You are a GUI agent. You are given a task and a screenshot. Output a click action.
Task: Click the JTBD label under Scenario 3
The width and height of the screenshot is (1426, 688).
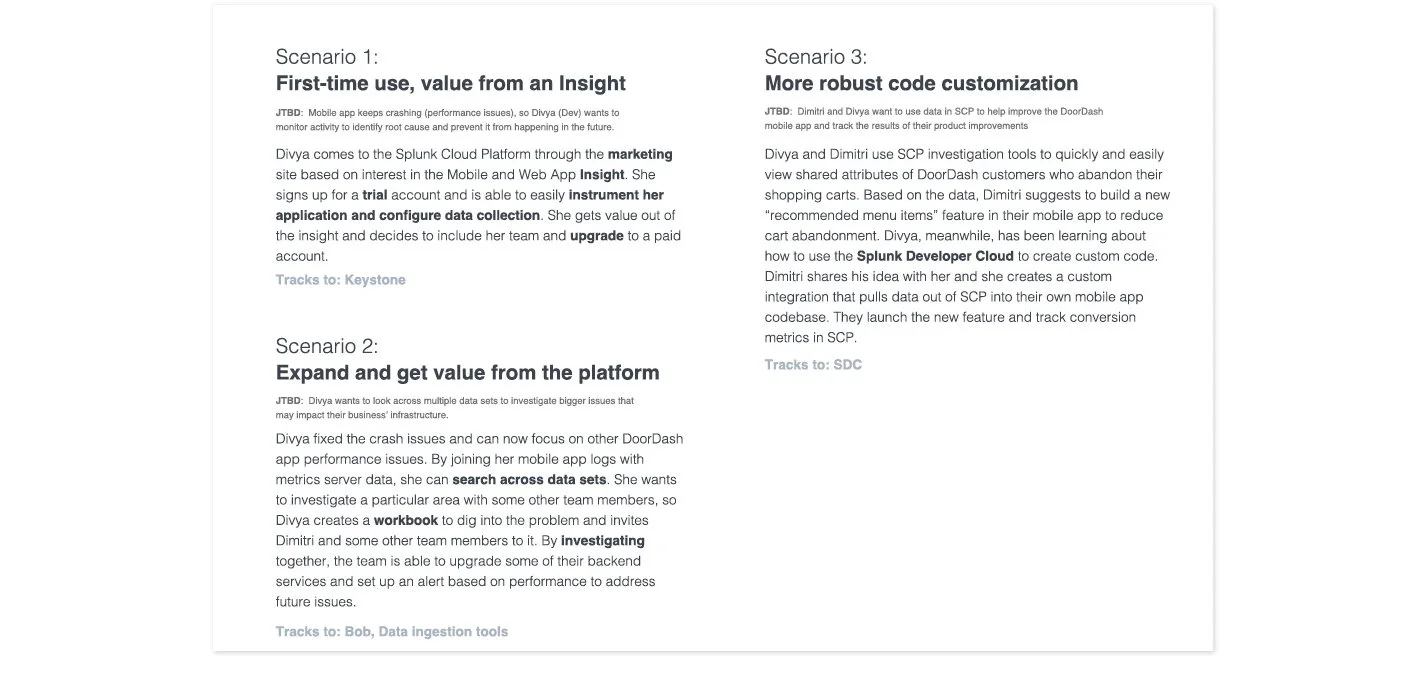[x=777, y=112]
